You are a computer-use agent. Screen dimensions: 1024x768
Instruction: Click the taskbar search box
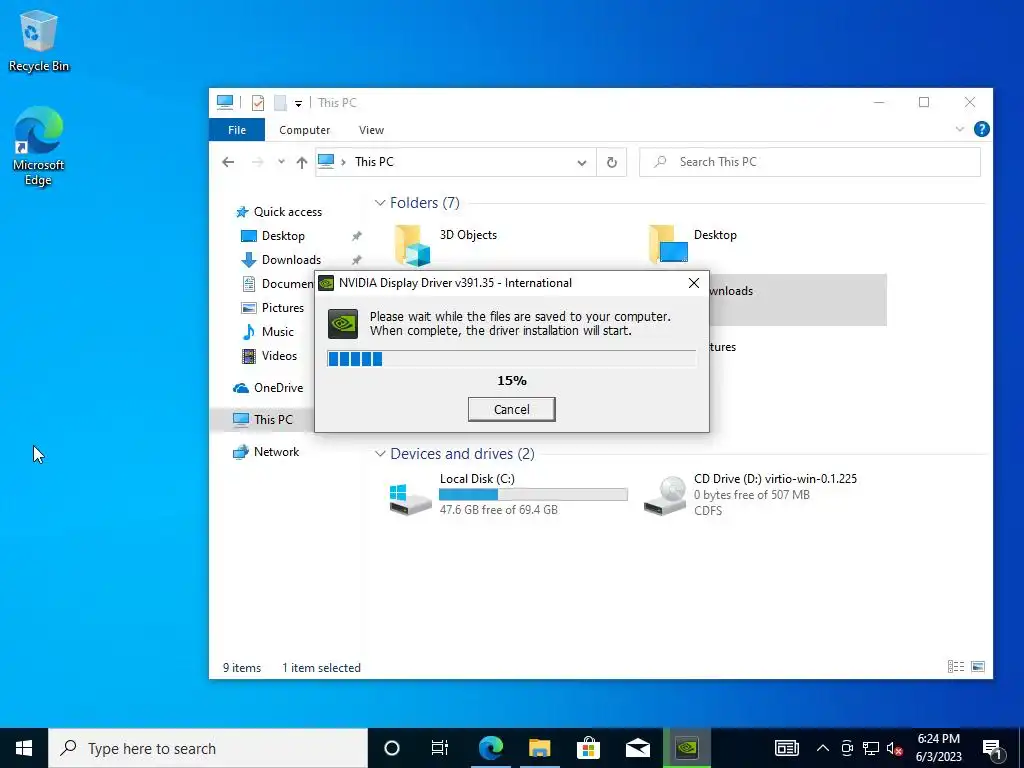[208, 748]
